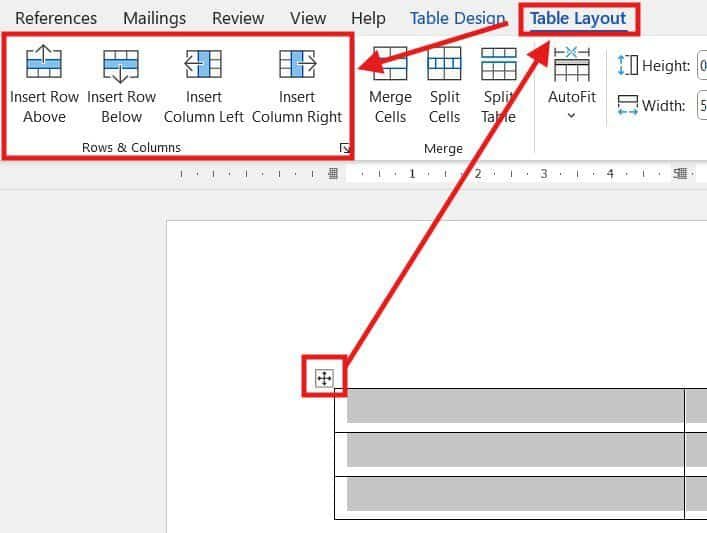The width and height of the screenshot is (707, 533).
Task: Click the table move handle
Action: pos(324,378)
